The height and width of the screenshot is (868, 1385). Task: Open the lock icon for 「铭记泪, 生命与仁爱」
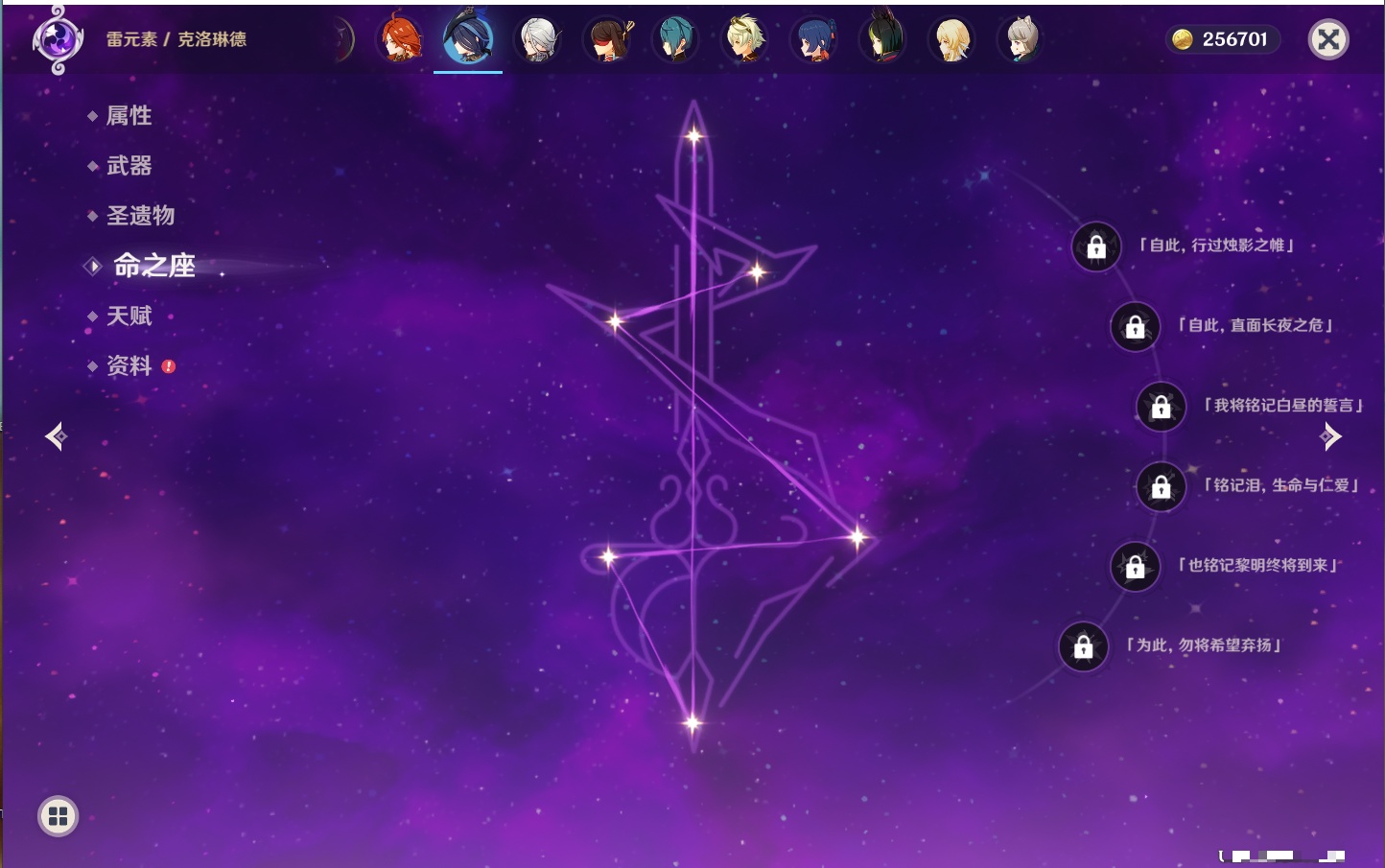click(x=1161, y=487)
